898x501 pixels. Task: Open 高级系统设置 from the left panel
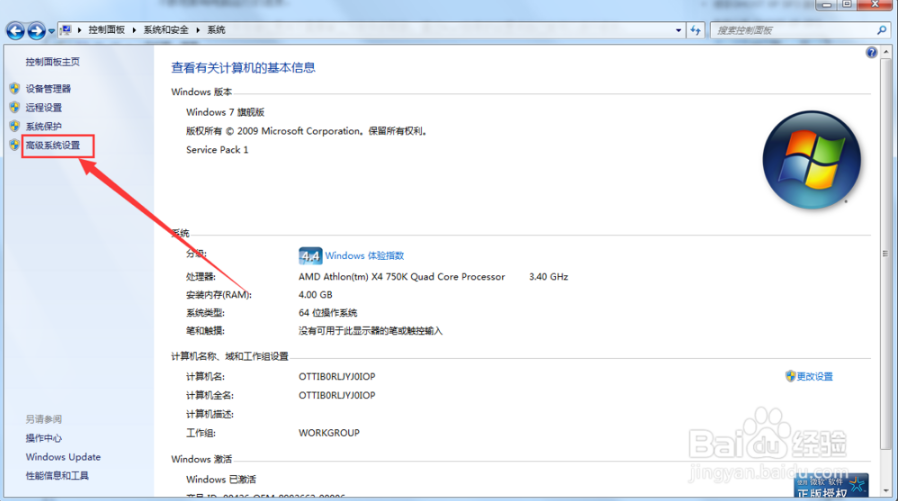click(52, 145)
